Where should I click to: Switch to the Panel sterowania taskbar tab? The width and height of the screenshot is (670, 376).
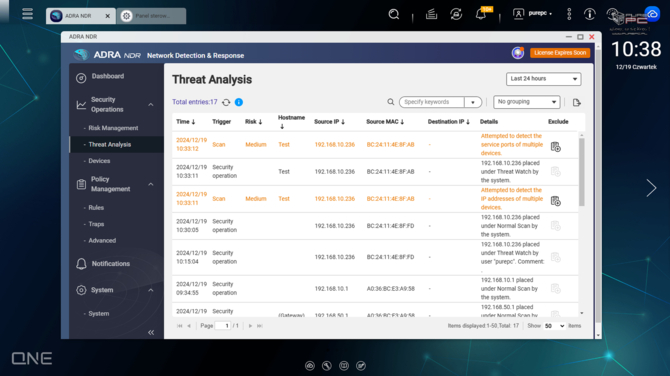tap(151, 16)
